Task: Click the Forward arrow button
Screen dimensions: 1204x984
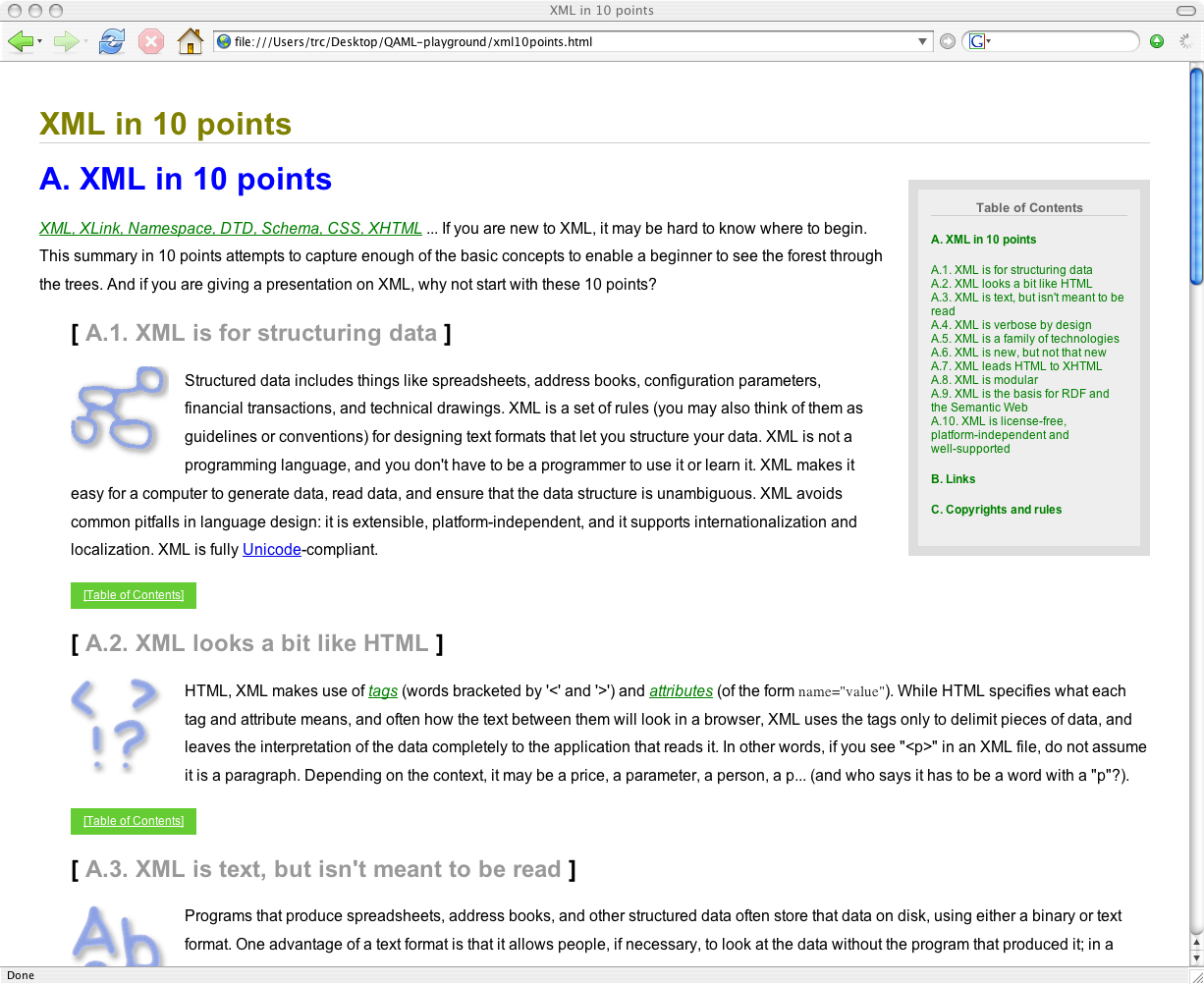Action: click(65, 41)
